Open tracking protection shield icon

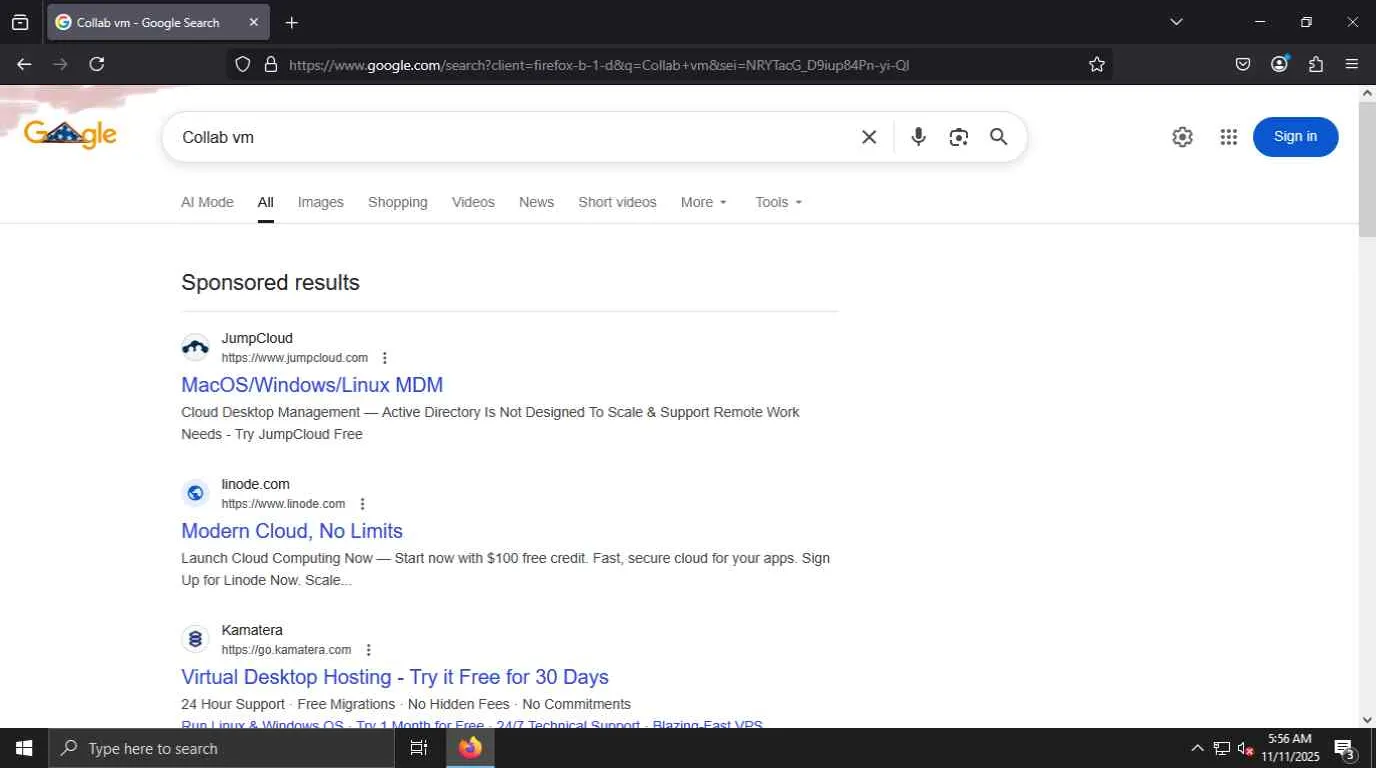pos(242,64)
